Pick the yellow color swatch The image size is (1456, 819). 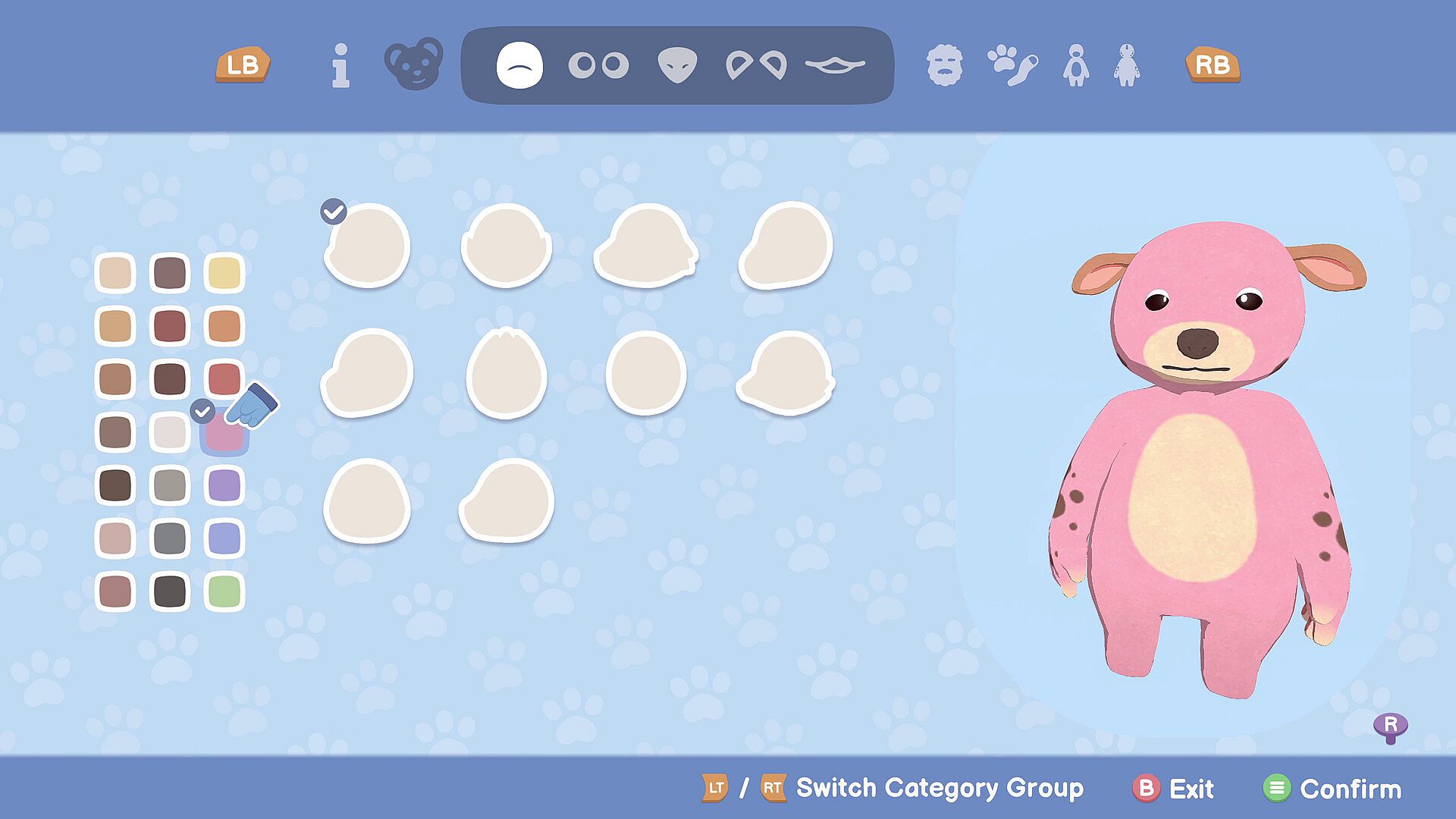click(x=224, y=273)
